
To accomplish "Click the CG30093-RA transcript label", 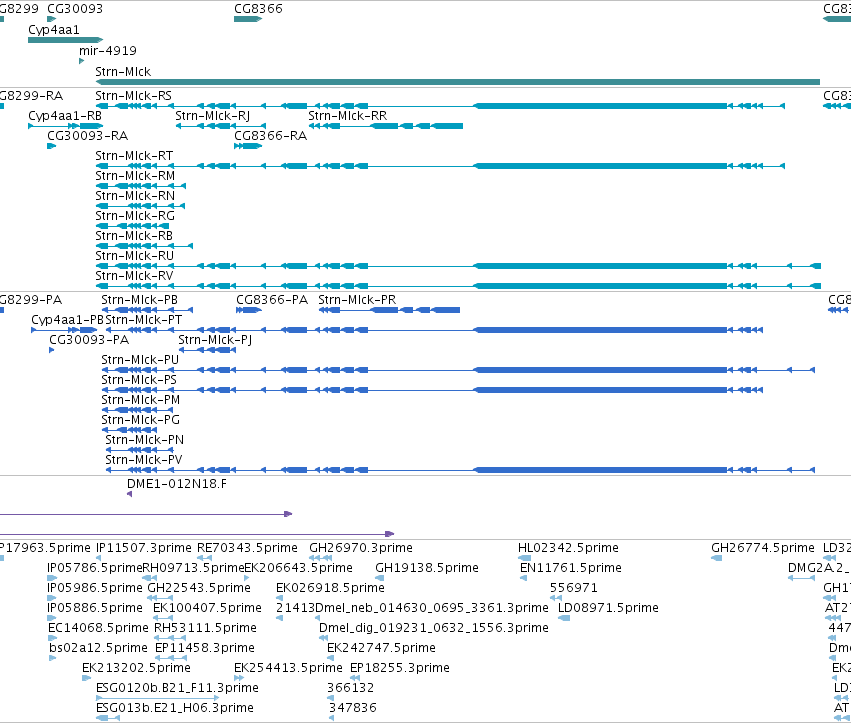I will 87,136.
